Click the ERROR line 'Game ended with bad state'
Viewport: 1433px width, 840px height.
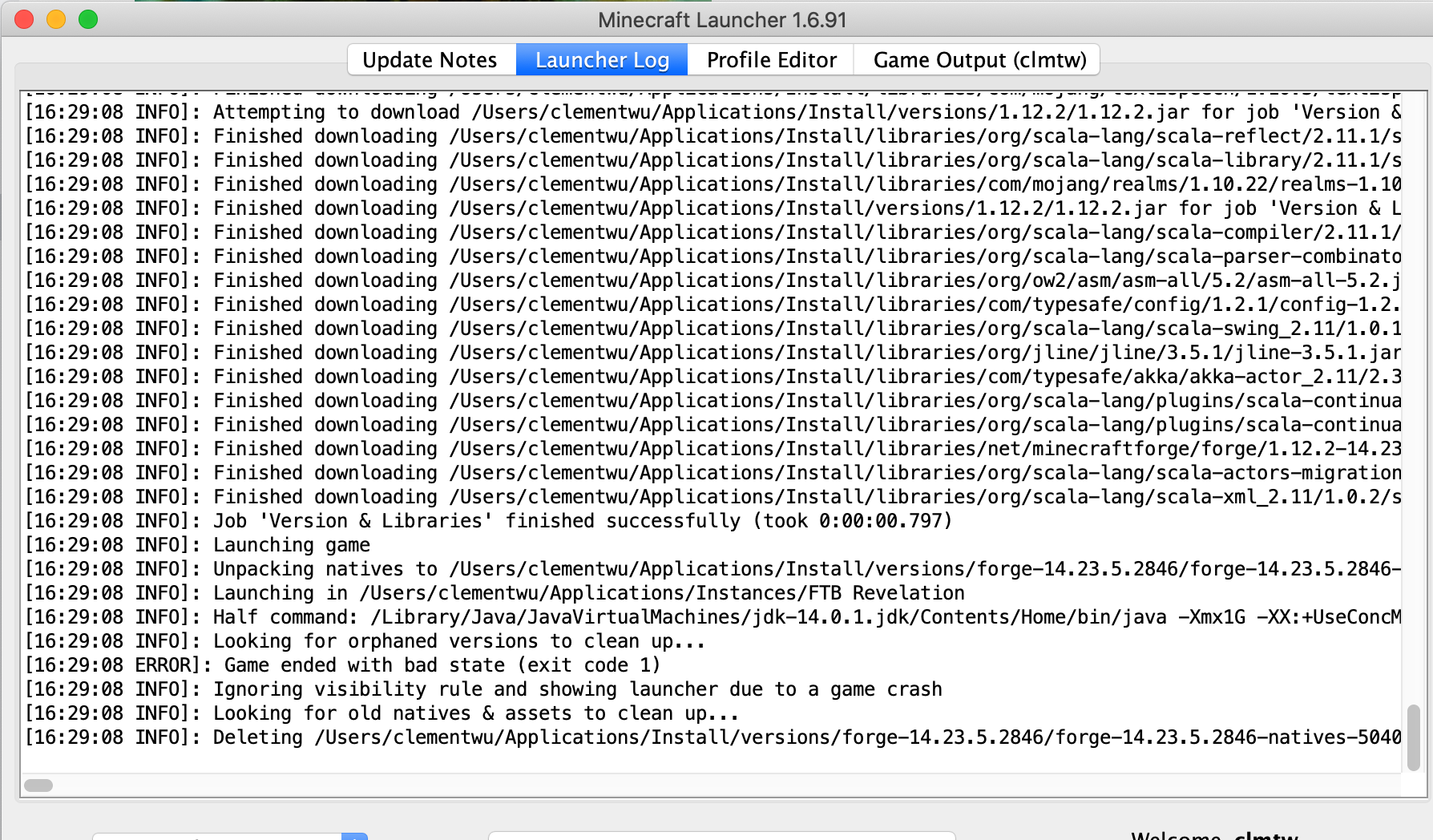[343, 665]
